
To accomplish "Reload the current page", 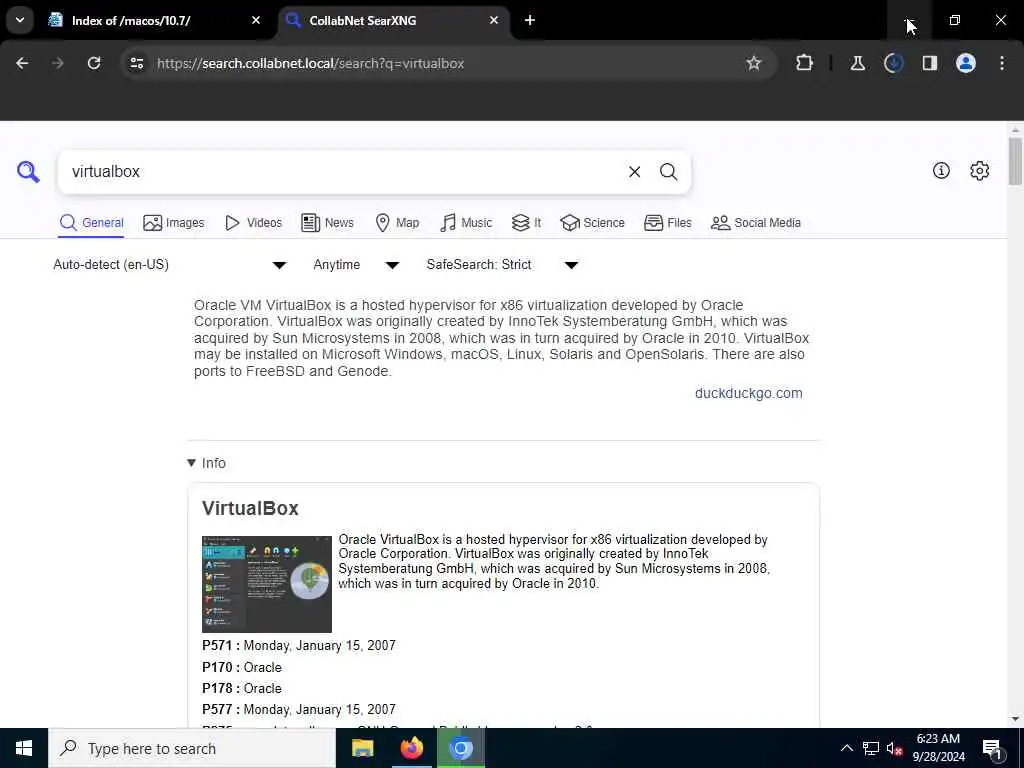I will [x=94, y=63].
